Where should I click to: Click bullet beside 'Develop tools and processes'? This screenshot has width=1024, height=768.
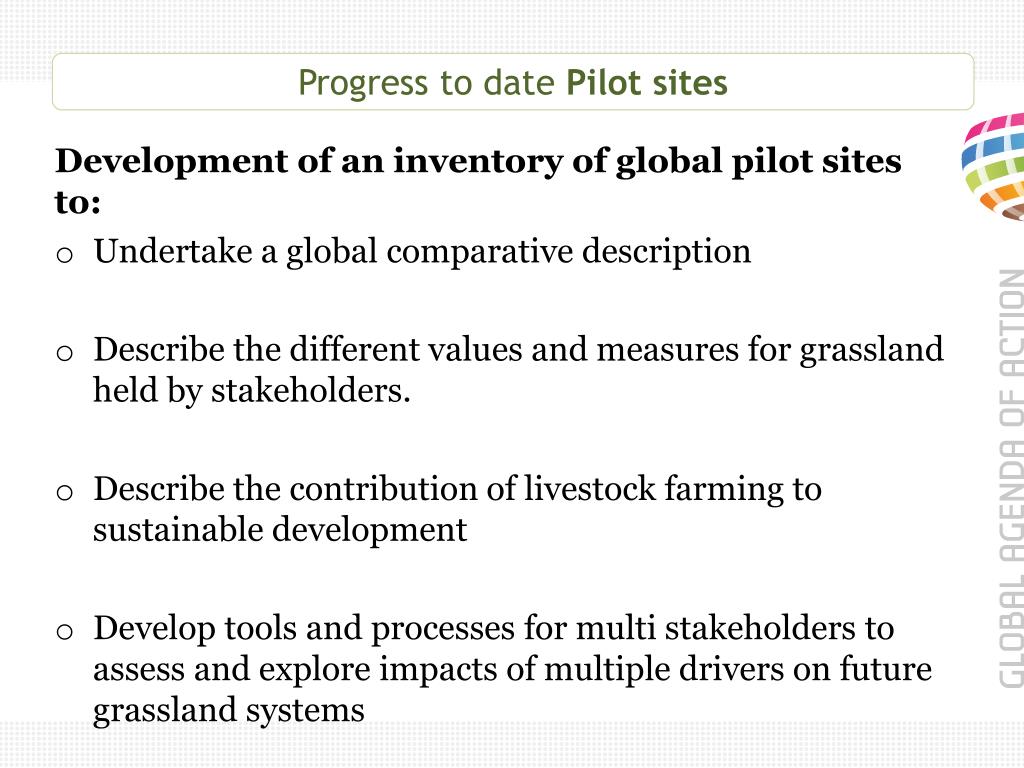point(64,632)
